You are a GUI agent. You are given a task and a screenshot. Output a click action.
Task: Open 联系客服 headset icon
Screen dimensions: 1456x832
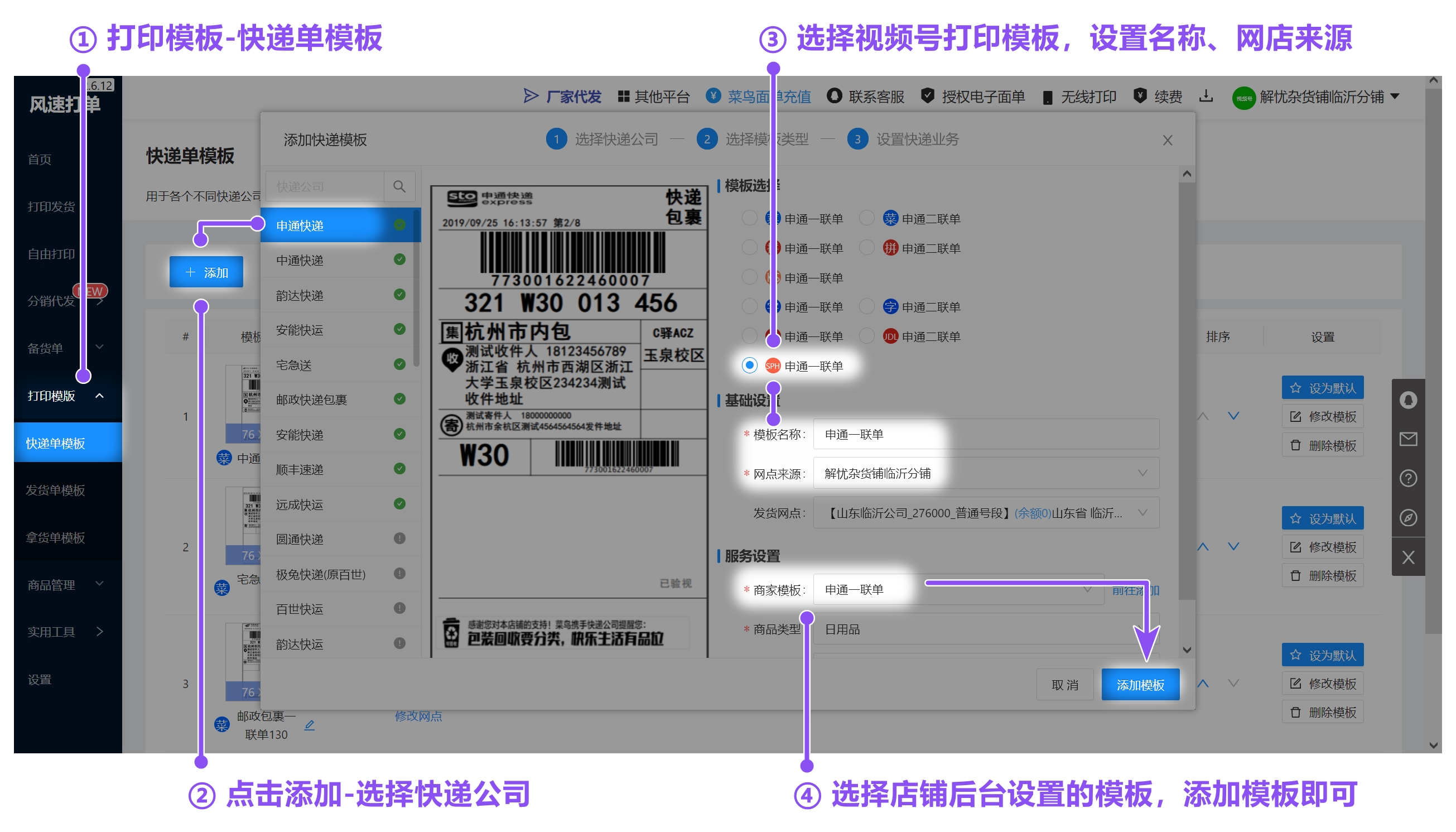pyautogui.click(x=834, y=96)
